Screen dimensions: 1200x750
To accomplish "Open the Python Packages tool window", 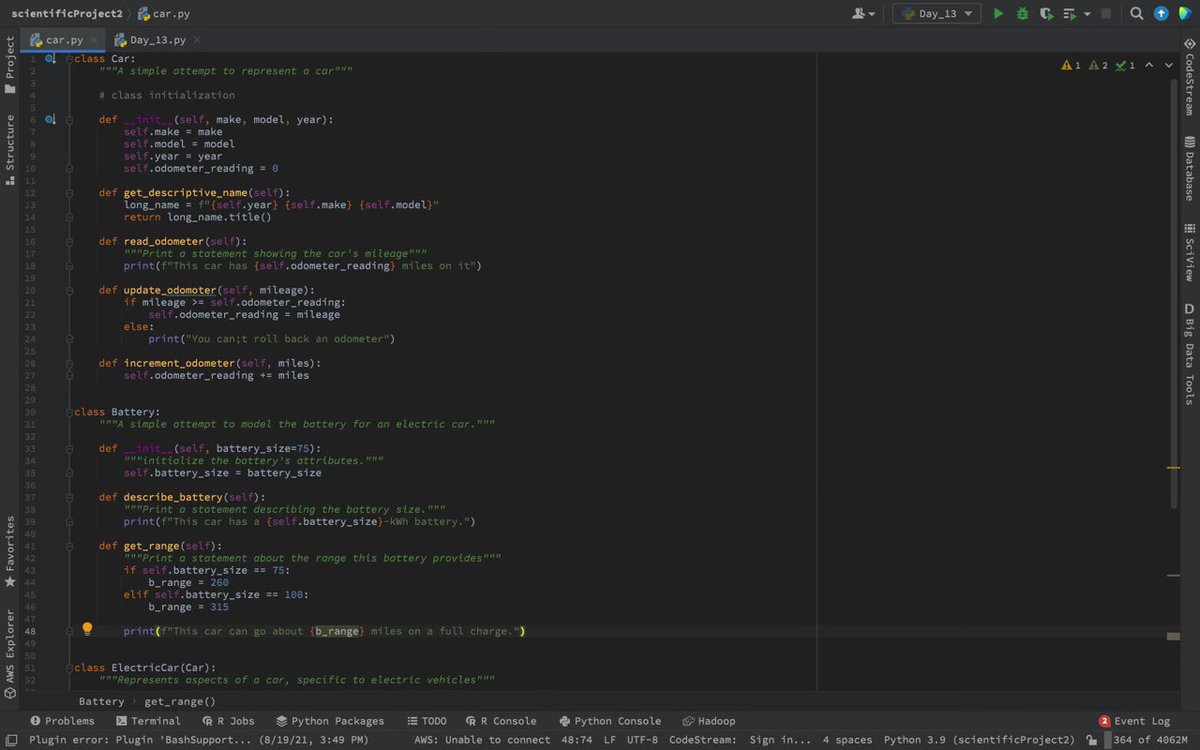I will click(x=330, y=721).
